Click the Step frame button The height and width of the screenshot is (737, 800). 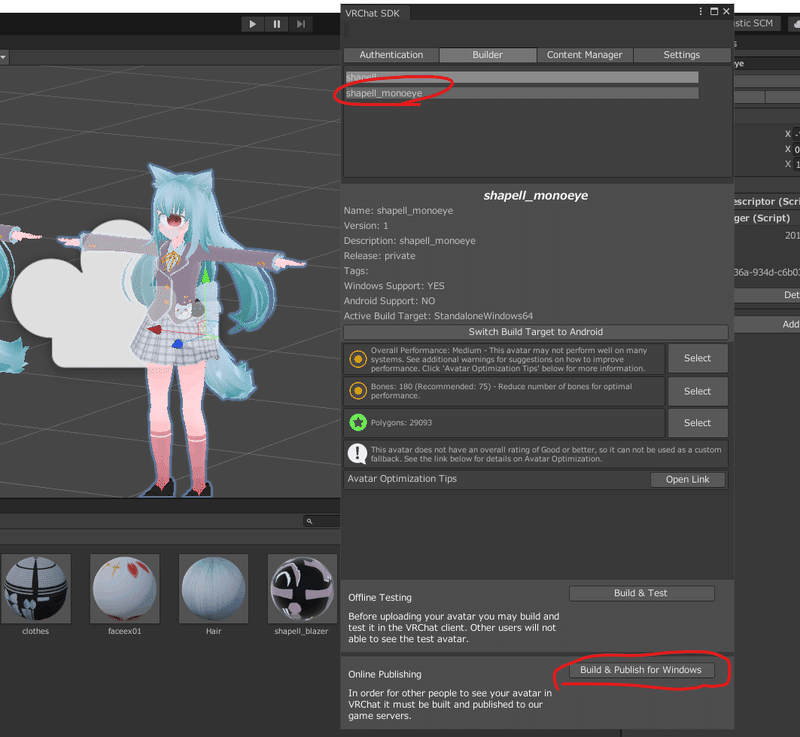pyautogui.click(x=301, y=24)
